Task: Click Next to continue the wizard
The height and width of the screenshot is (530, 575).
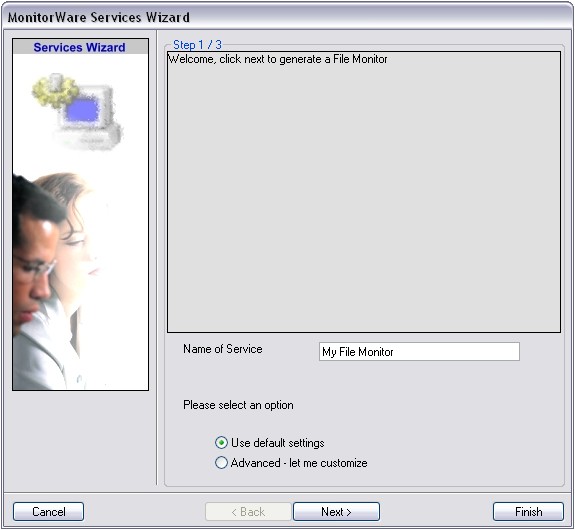Action: 336,511
